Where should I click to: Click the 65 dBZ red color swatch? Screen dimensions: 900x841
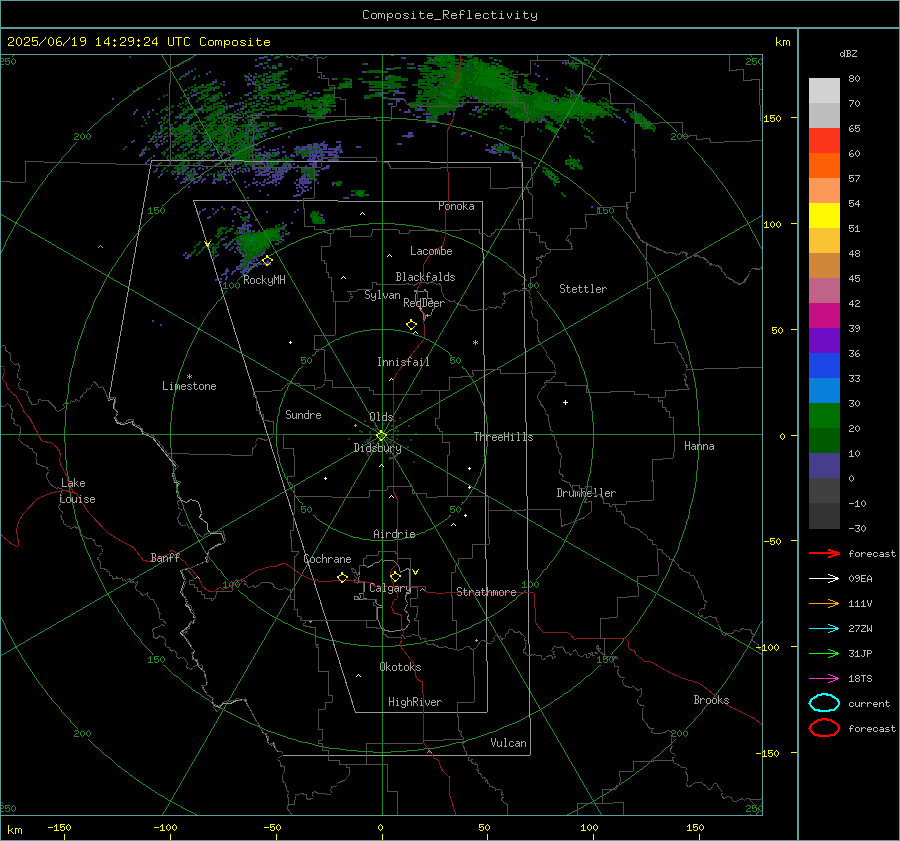pyautogui.click(x=824, y=140)
